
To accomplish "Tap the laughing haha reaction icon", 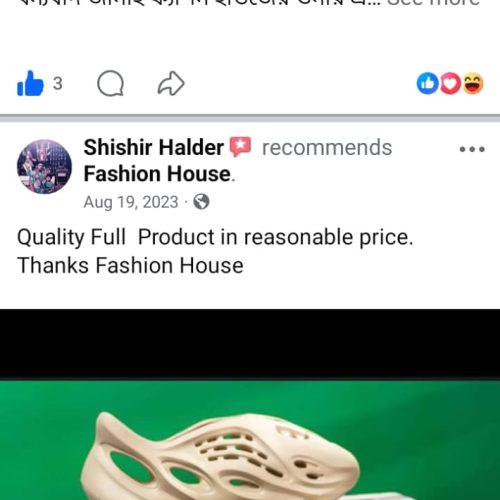I will coord(473,83).
